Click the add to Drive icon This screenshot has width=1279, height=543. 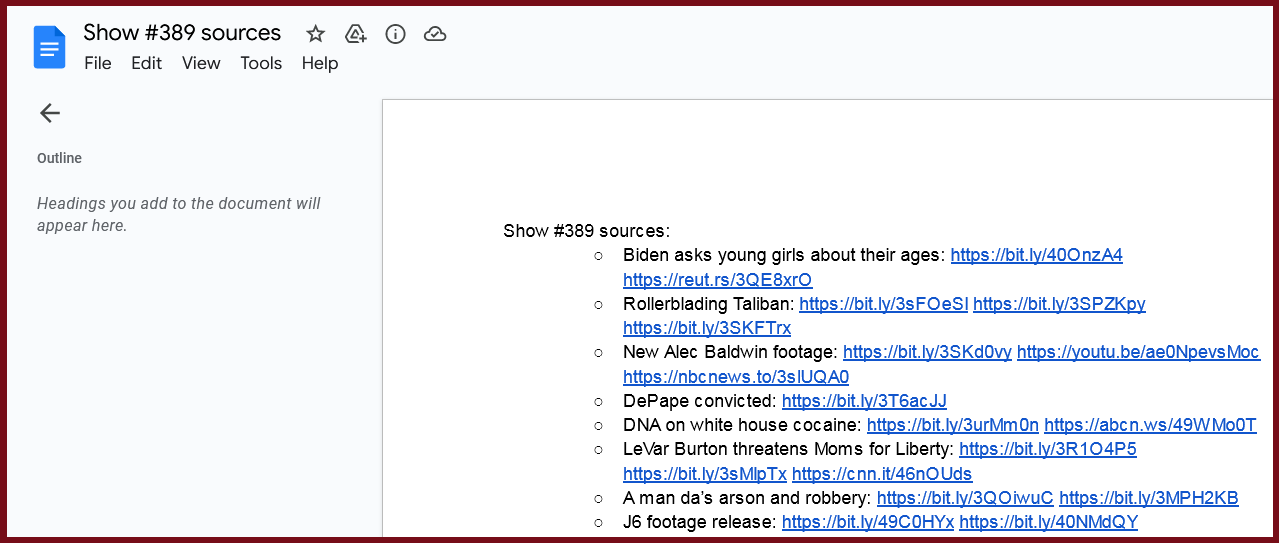click(x=355, y=34)
